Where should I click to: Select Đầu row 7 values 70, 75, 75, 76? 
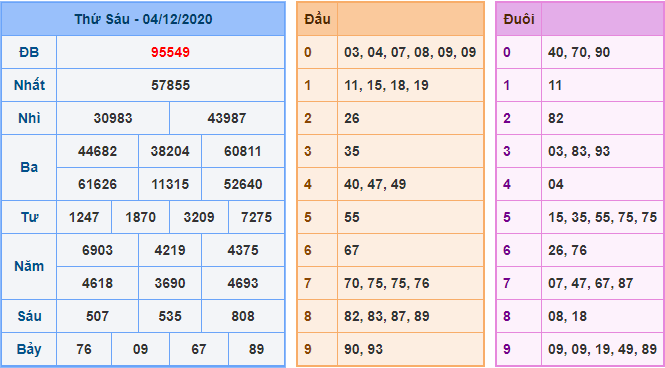tap(387, 283)
